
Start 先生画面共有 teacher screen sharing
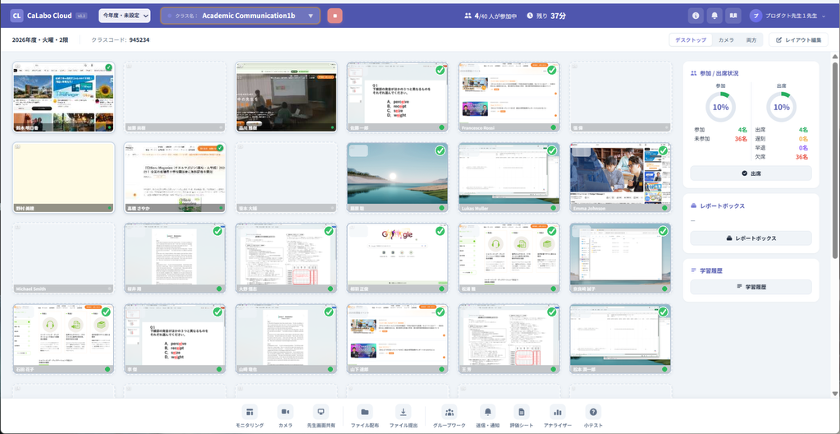tap(321, 412)
